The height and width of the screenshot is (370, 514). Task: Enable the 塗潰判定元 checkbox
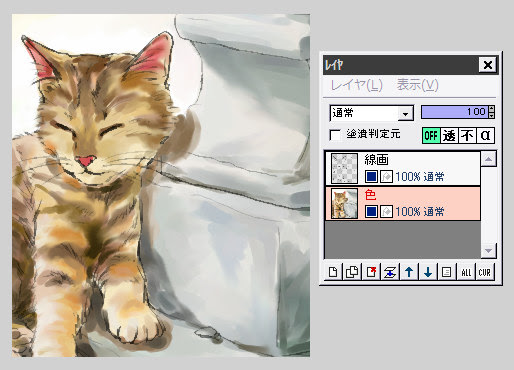335,135
